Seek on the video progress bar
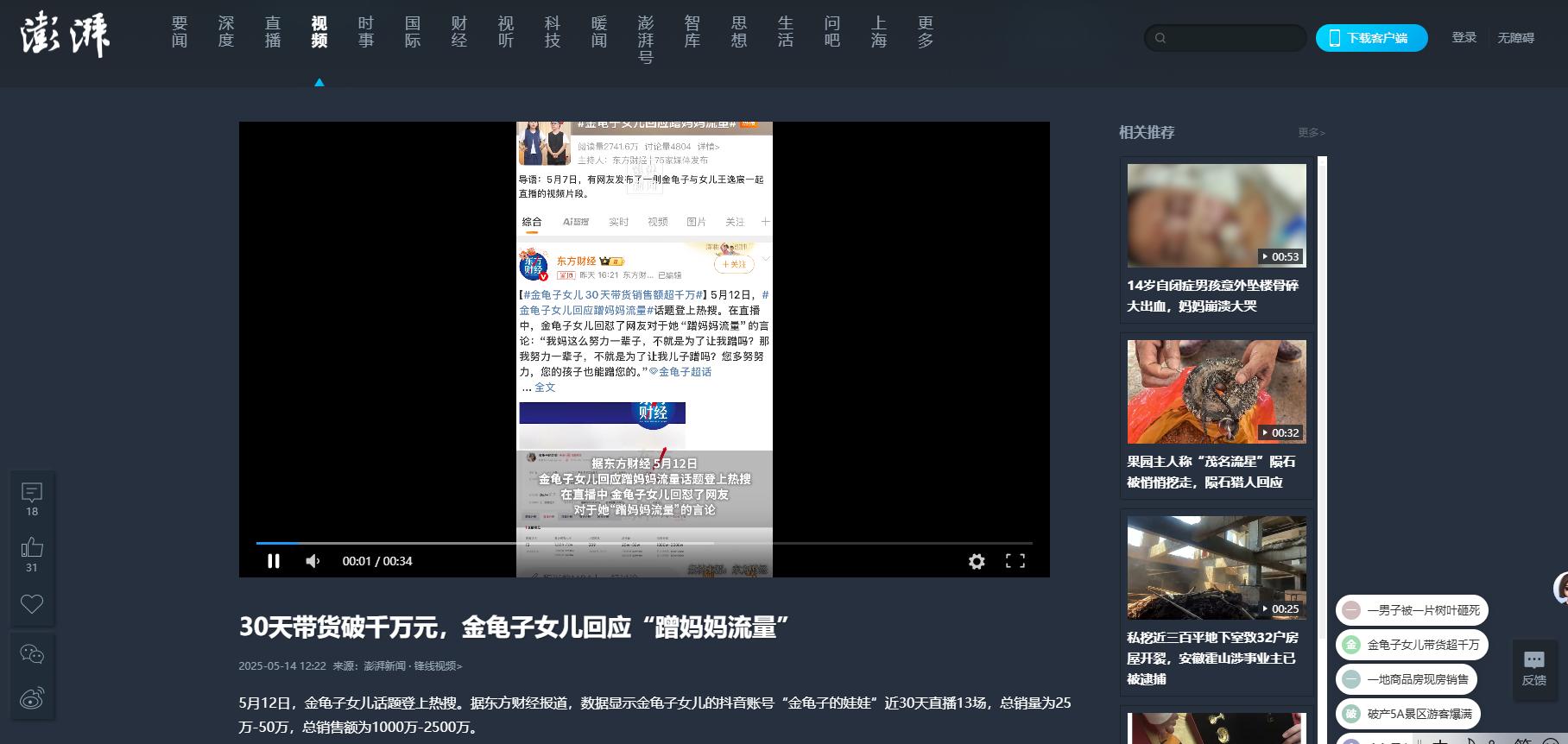 point(644,543)
